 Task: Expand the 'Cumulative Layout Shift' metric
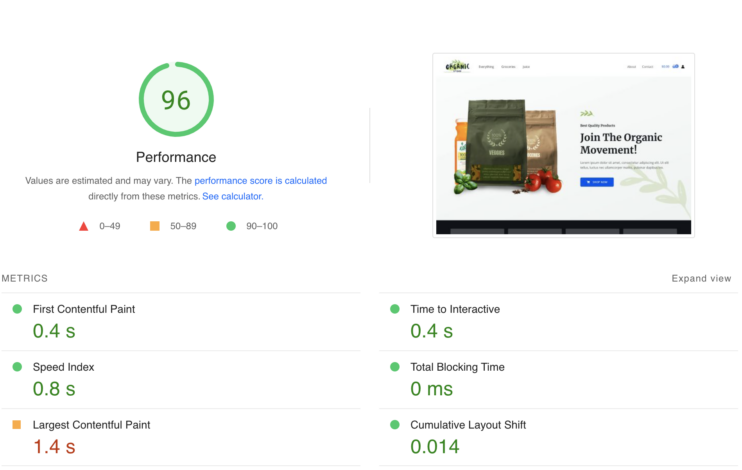tap(468, 425)
